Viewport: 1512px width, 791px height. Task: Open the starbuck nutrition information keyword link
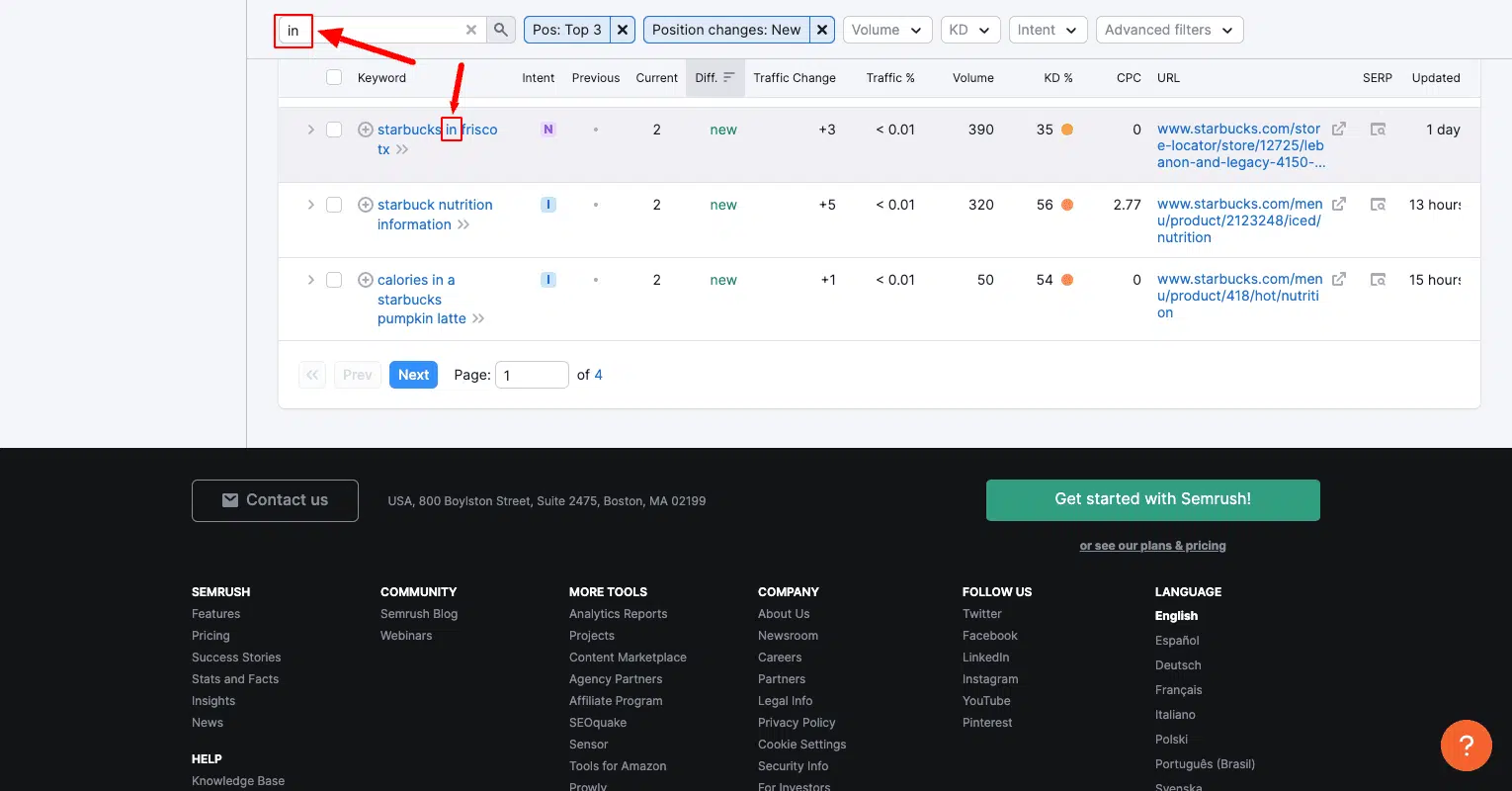pyautogui.click(x=435, y=215)
